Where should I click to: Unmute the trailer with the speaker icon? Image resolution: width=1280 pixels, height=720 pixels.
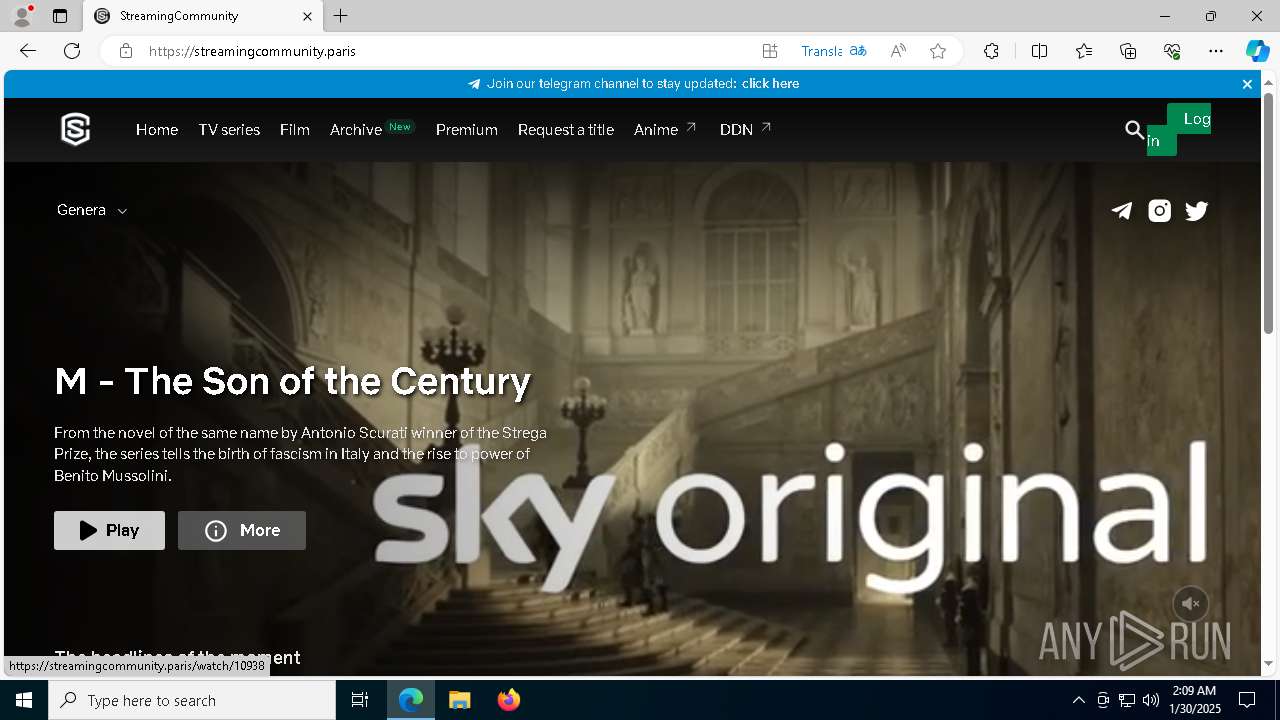point(1190,604)
